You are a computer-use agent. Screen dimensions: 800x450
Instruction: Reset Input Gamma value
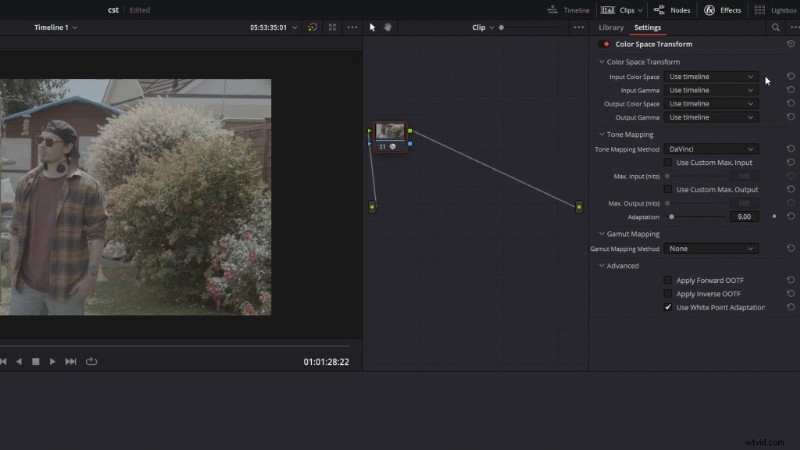point(791,90)
